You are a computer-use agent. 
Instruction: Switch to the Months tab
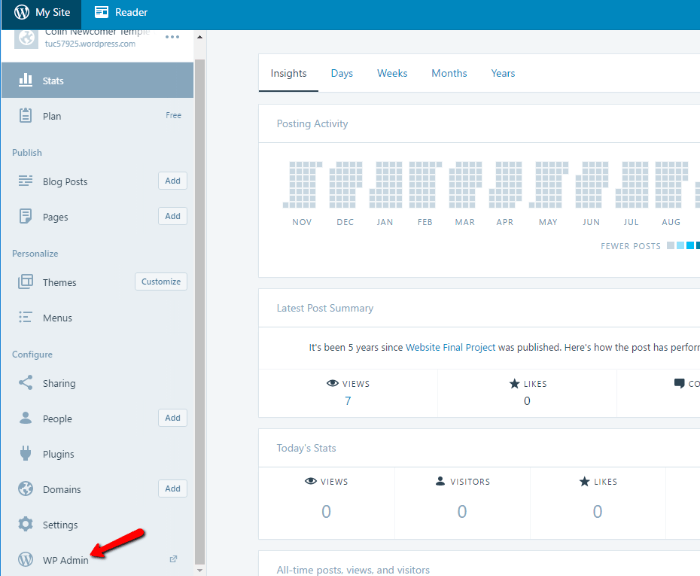click(449, 73)
